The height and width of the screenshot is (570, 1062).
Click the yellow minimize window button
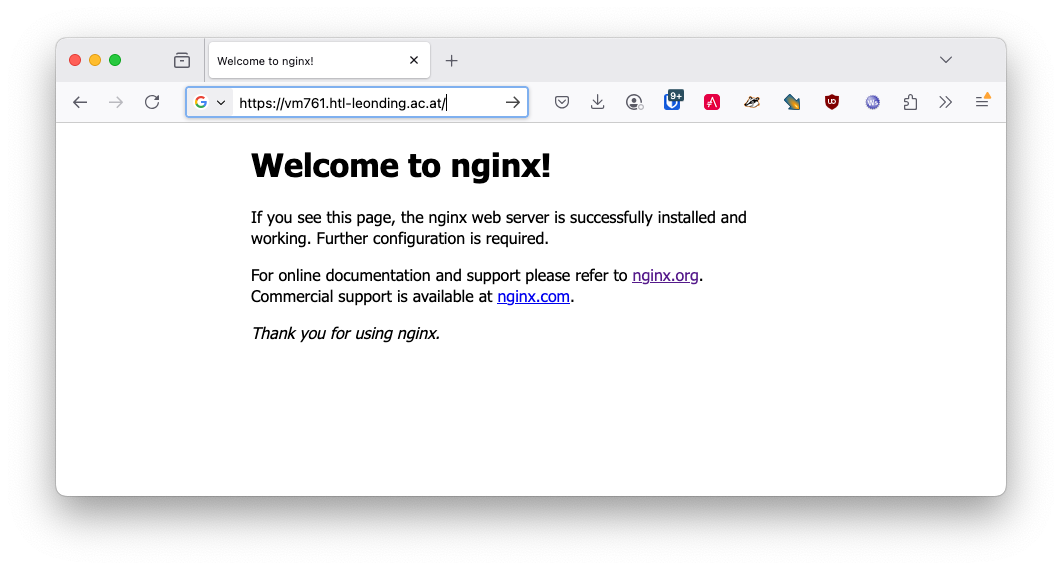[x=95, y=60]
